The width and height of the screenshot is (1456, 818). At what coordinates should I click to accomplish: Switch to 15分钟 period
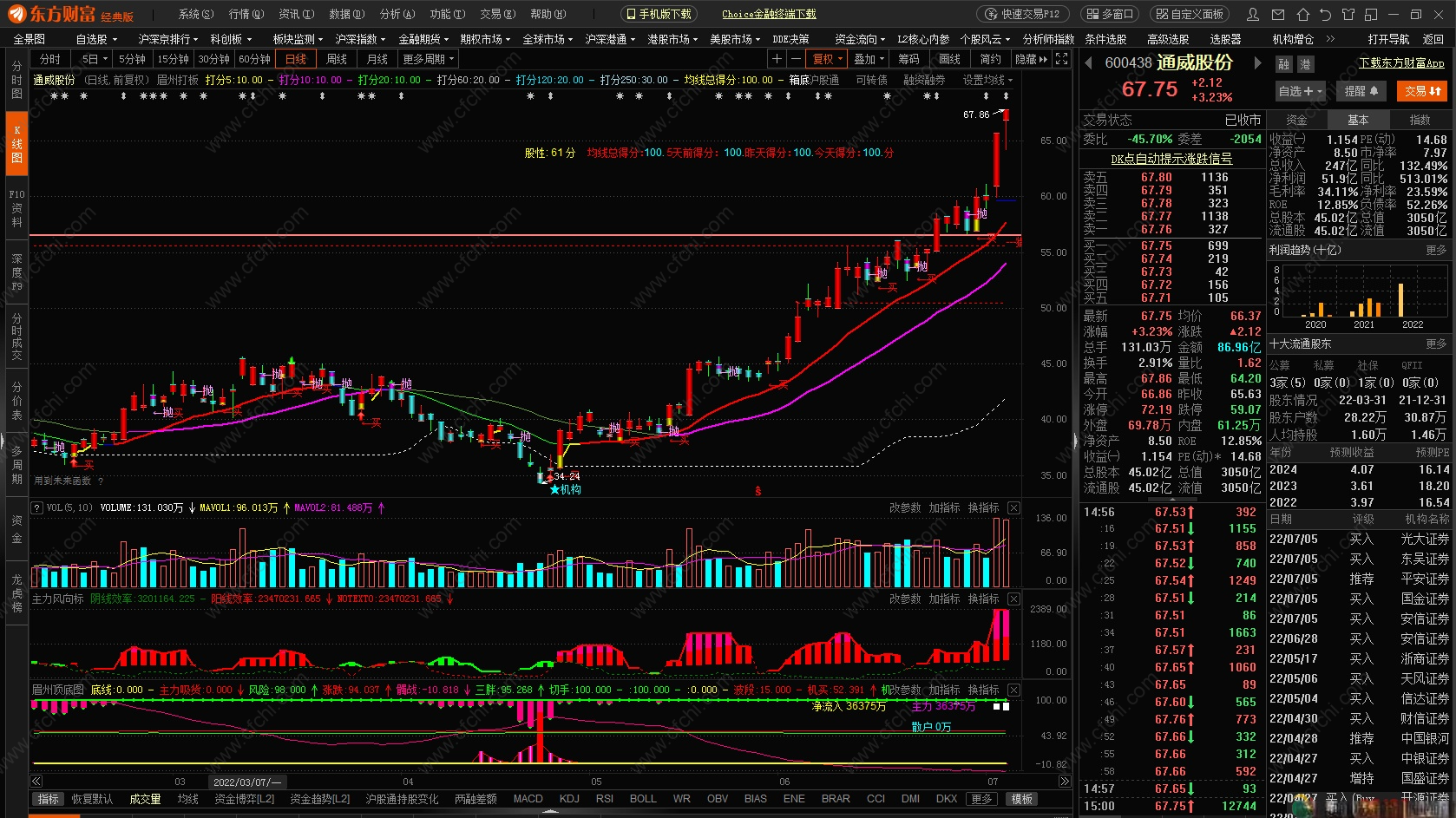(x=173, y=59)
